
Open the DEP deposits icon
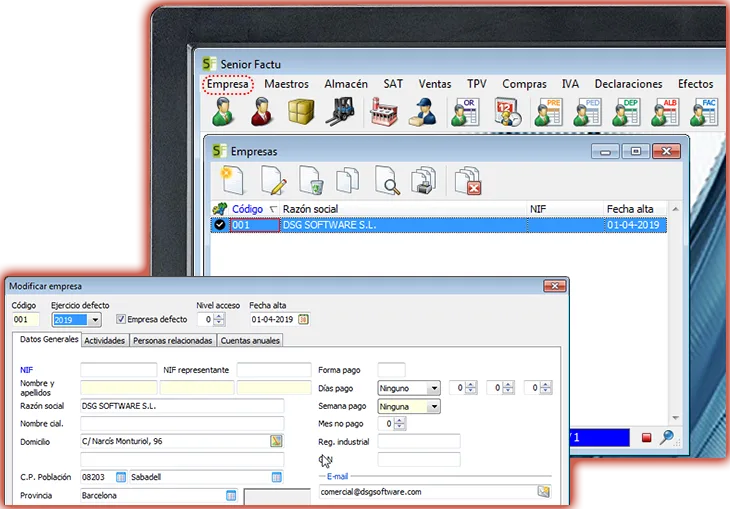(x=626, y=112)
